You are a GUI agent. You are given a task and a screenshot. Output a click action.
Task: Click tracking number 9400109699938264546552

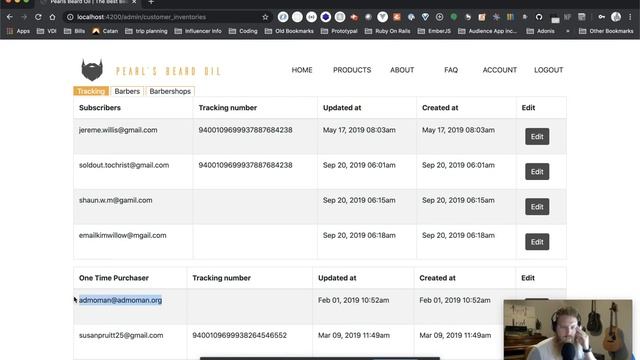tap(240, 335)
